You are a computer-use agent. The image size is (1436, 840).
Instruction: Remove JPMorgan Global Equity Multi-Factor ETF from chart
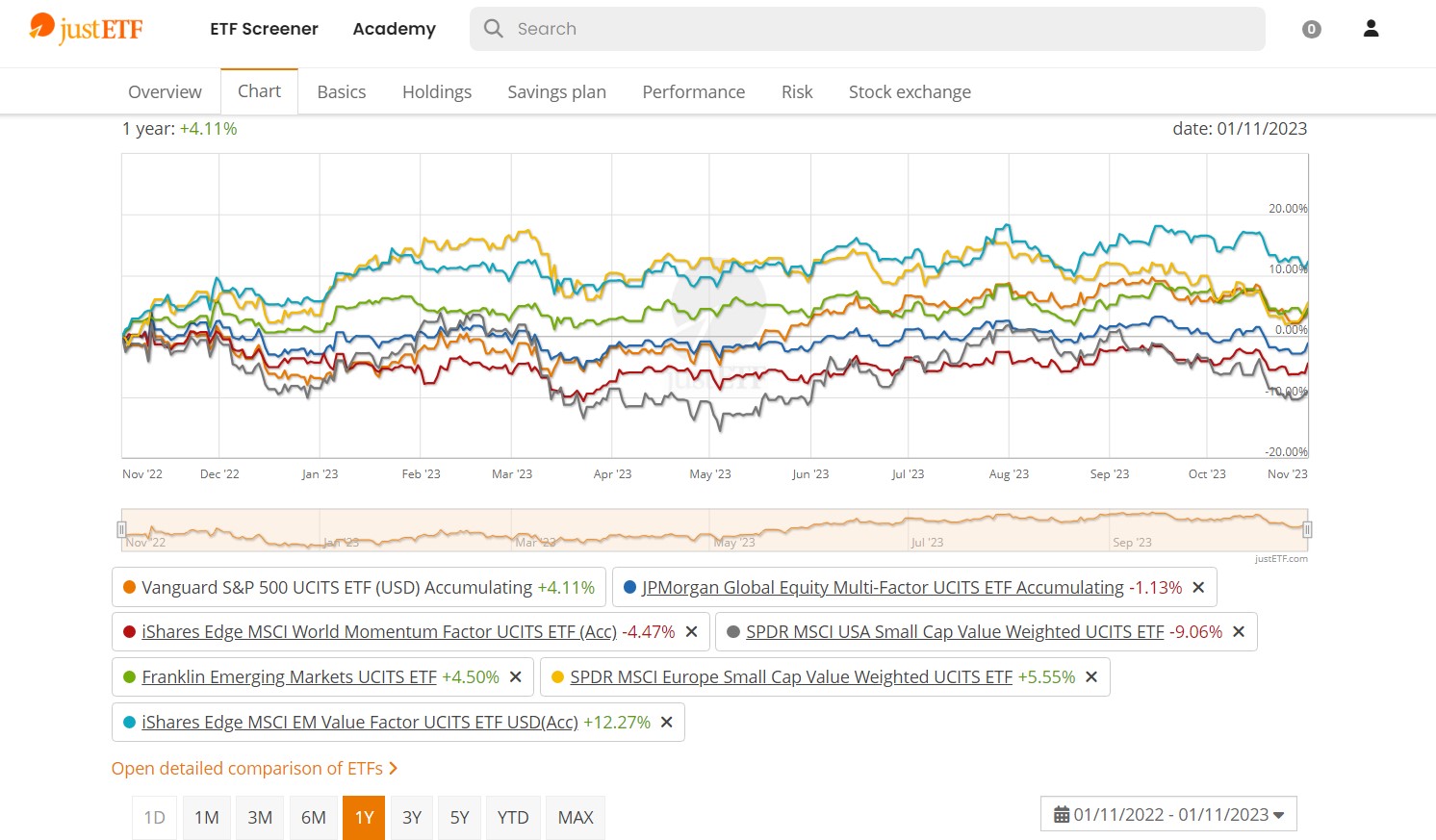coord(1198,588)
